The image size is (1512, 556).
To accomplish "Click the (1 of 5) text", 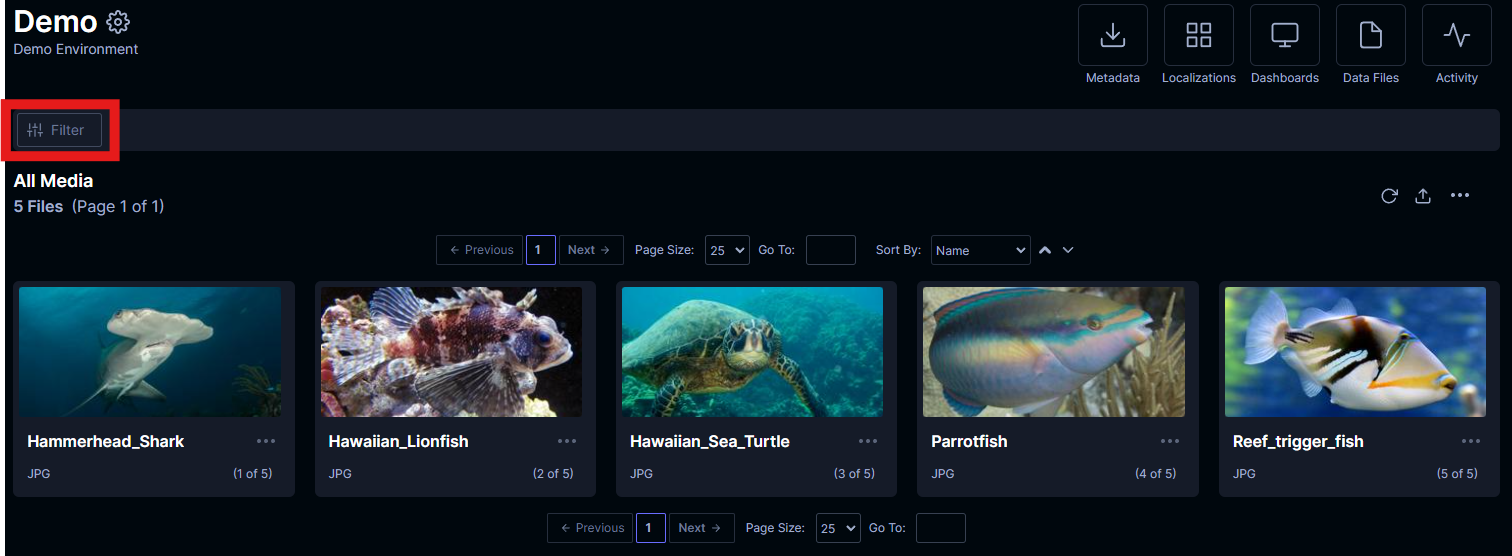I will (252, 474).
